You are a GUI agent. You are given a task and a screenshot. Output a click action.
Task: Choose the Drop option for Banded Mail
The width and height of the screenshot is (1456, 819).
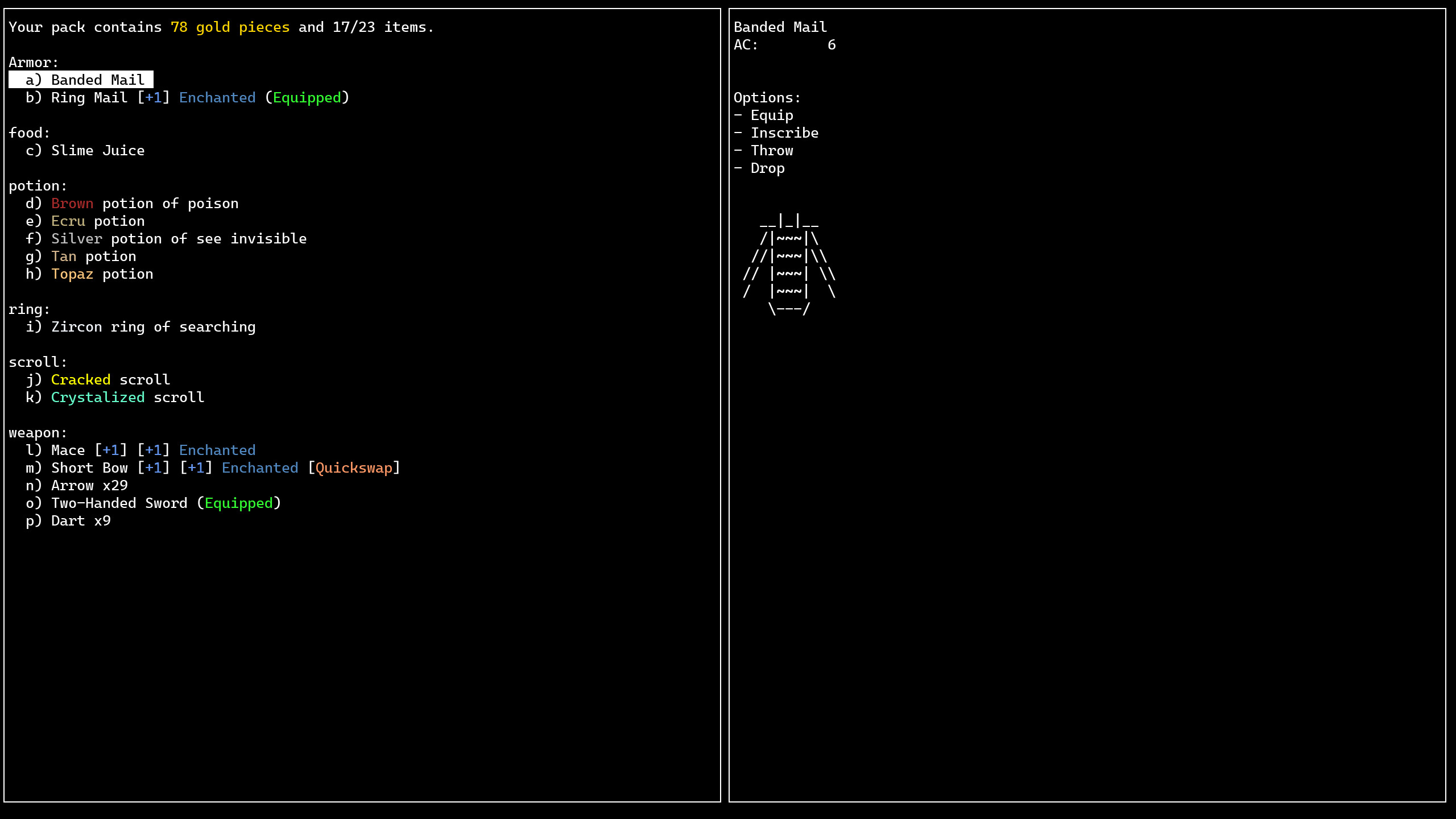[767, 168]
